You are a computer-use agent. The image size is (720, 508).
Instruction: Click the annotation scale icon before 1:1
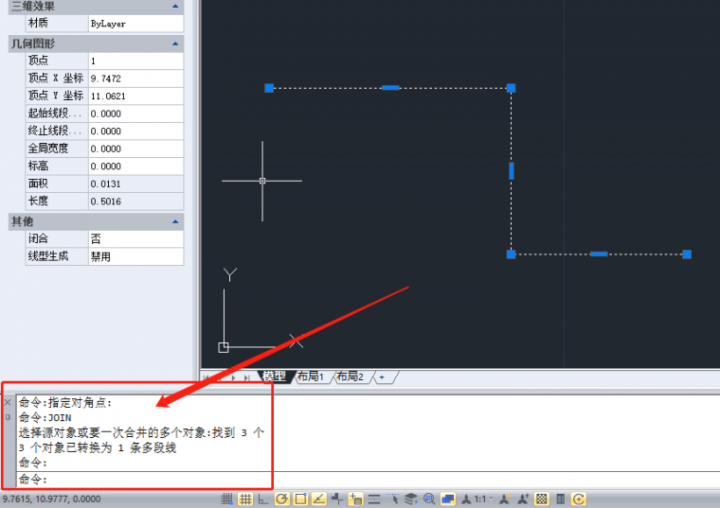click(x=466, y=499)
